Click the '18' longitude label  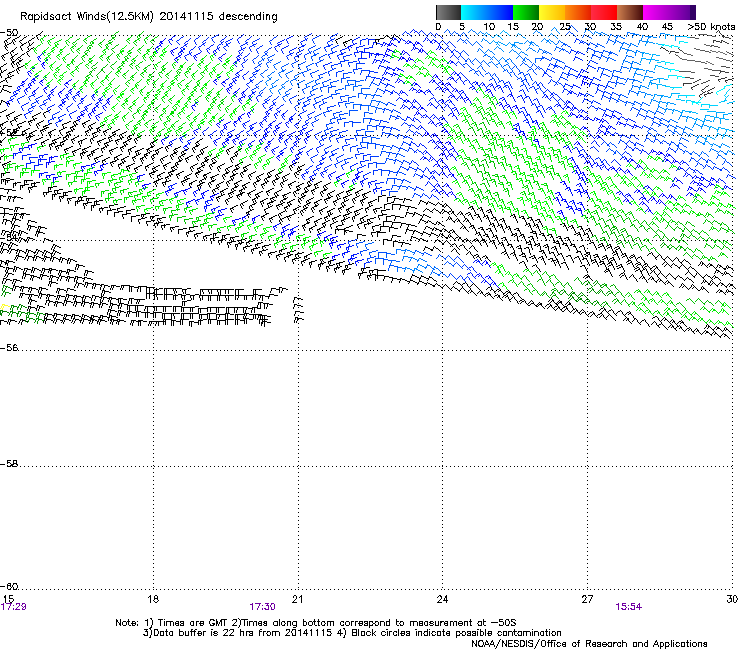click(153, 599)
